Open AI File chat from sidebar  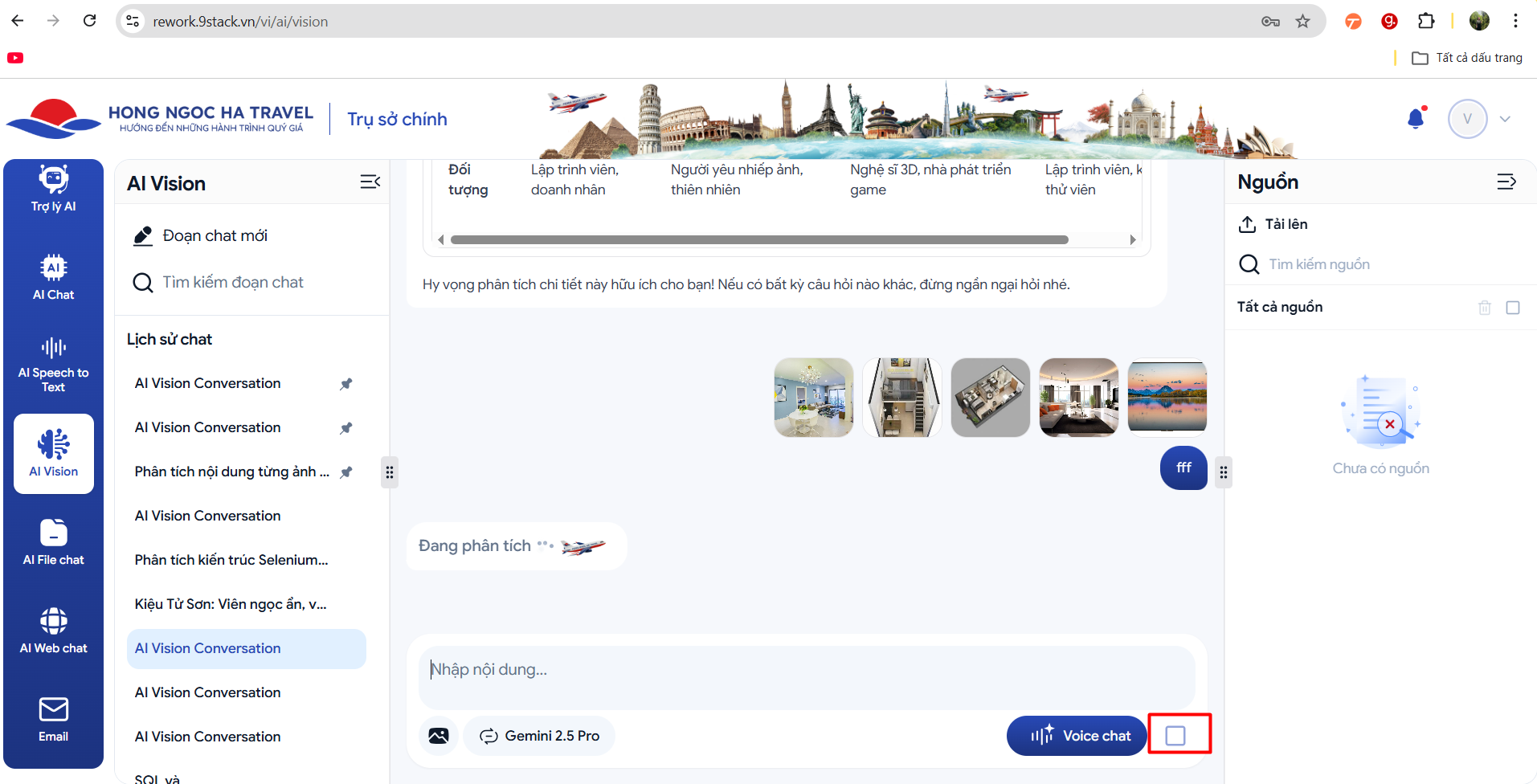[53, 542]
